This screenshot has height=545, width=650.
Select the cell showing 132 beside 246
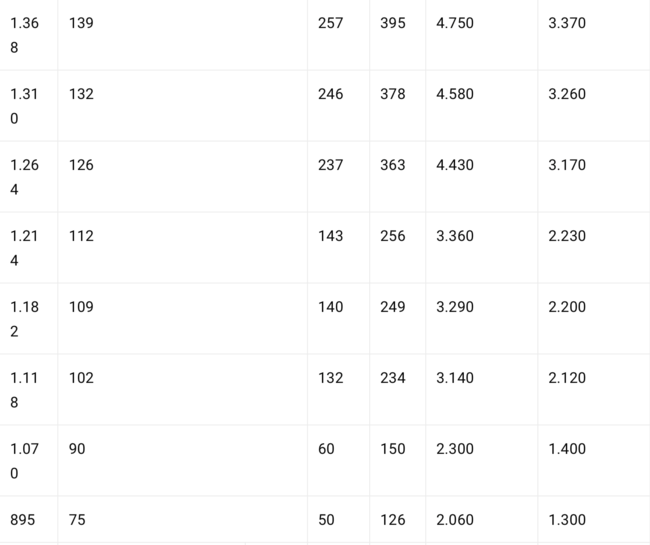(x=182, y=106)
